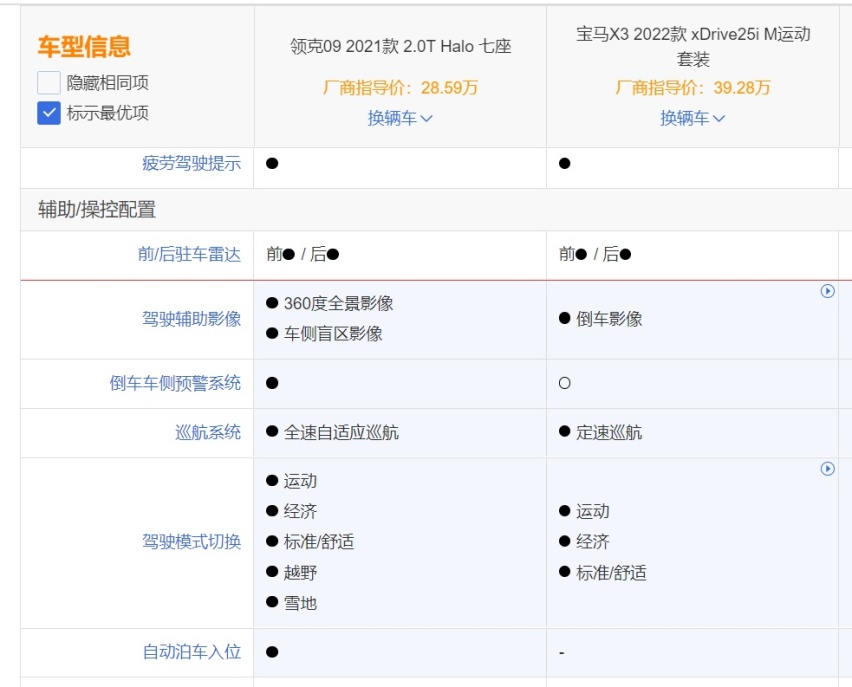The height and width of the screenshot is (687, 852).
Task: Uncheck the 标示最优项 checkbox
Action: [49, 113]
